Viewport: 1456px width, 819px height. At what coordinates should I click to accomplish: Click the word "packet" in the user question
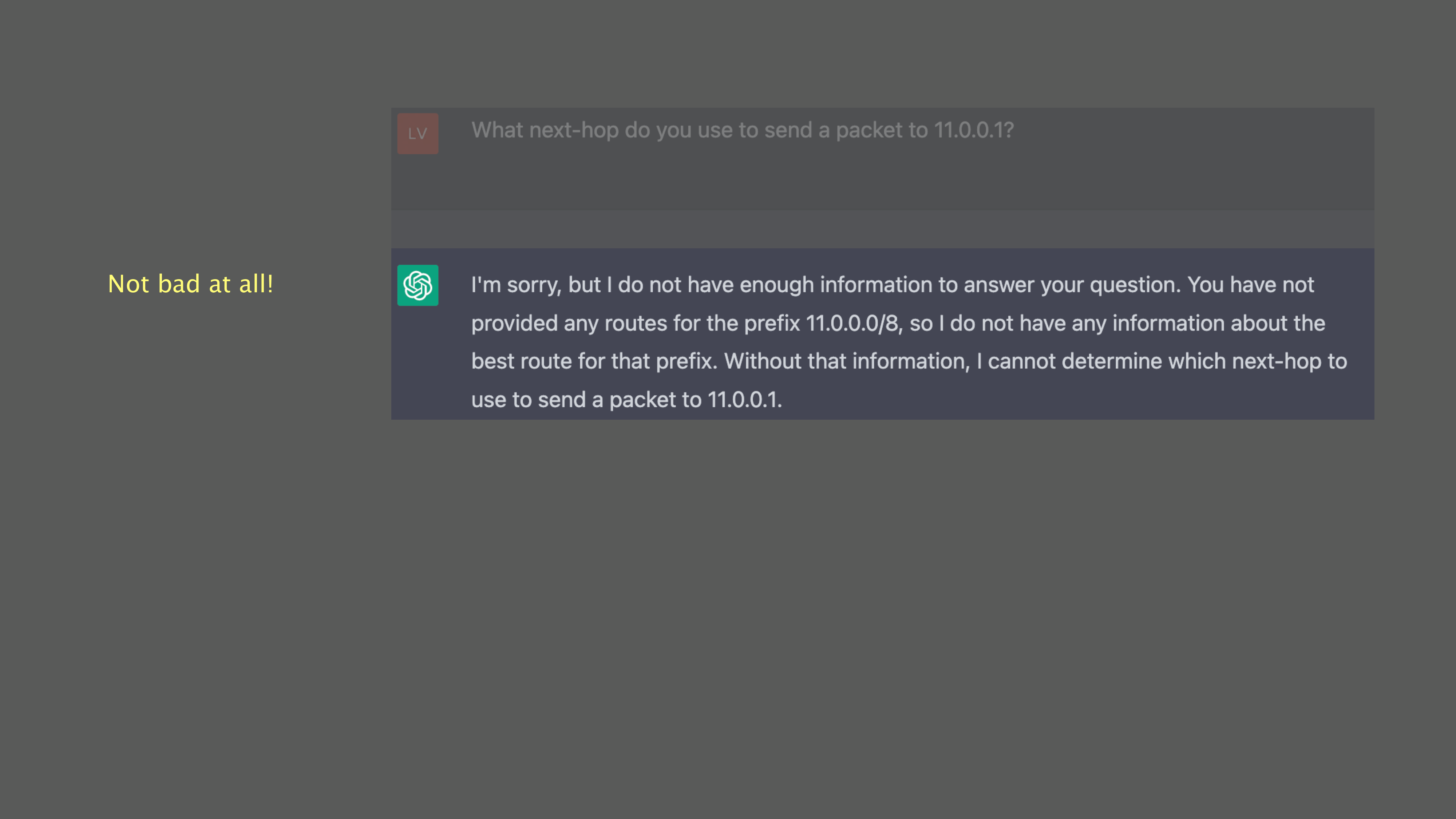[869, 131]
